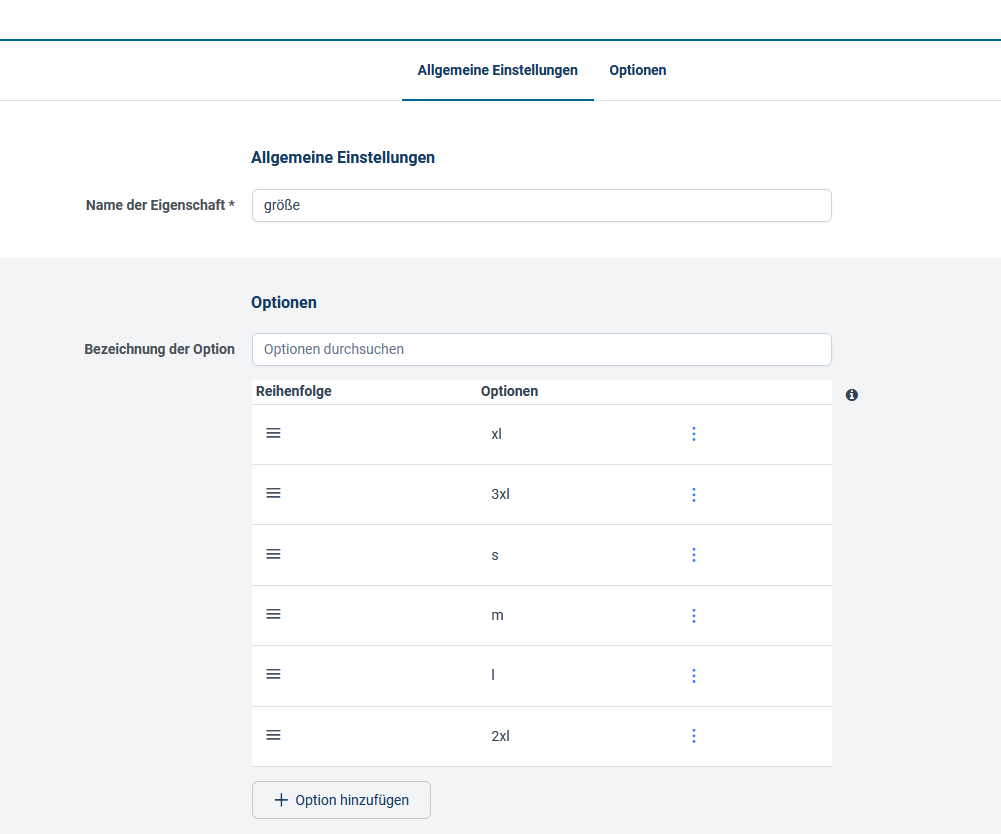Click the info icon beside options table
1001x834 pixels.
tap(852, 395)
